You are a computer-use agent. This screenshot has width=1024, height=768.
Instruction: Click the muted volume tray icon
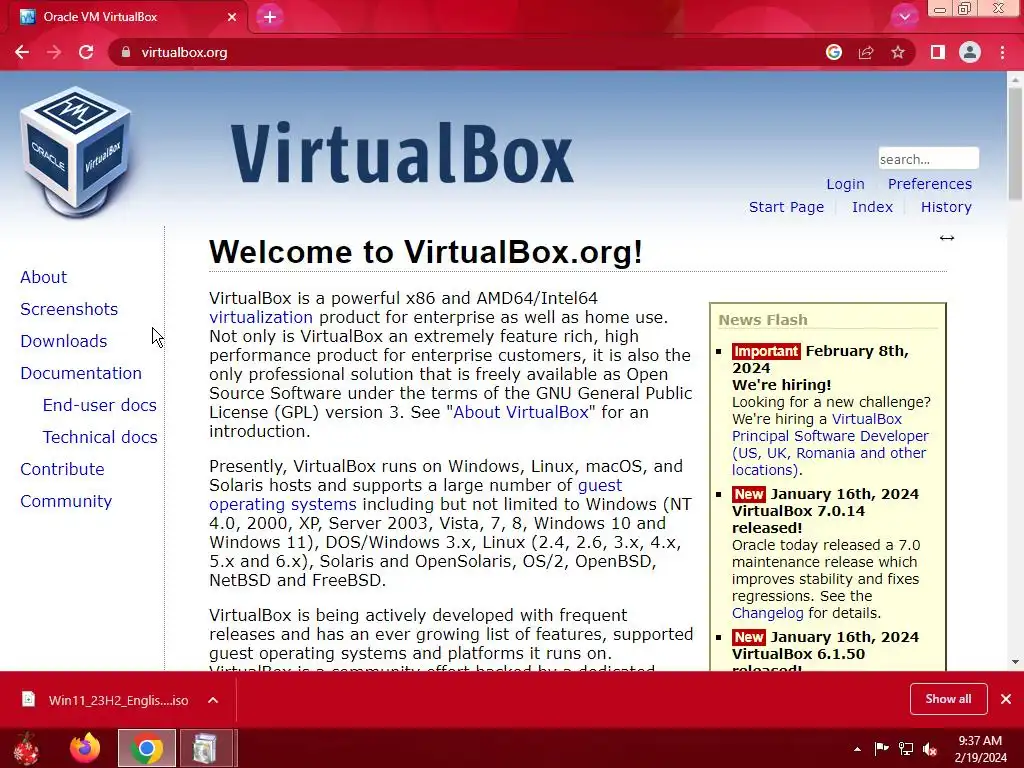(x=930, y=749)
